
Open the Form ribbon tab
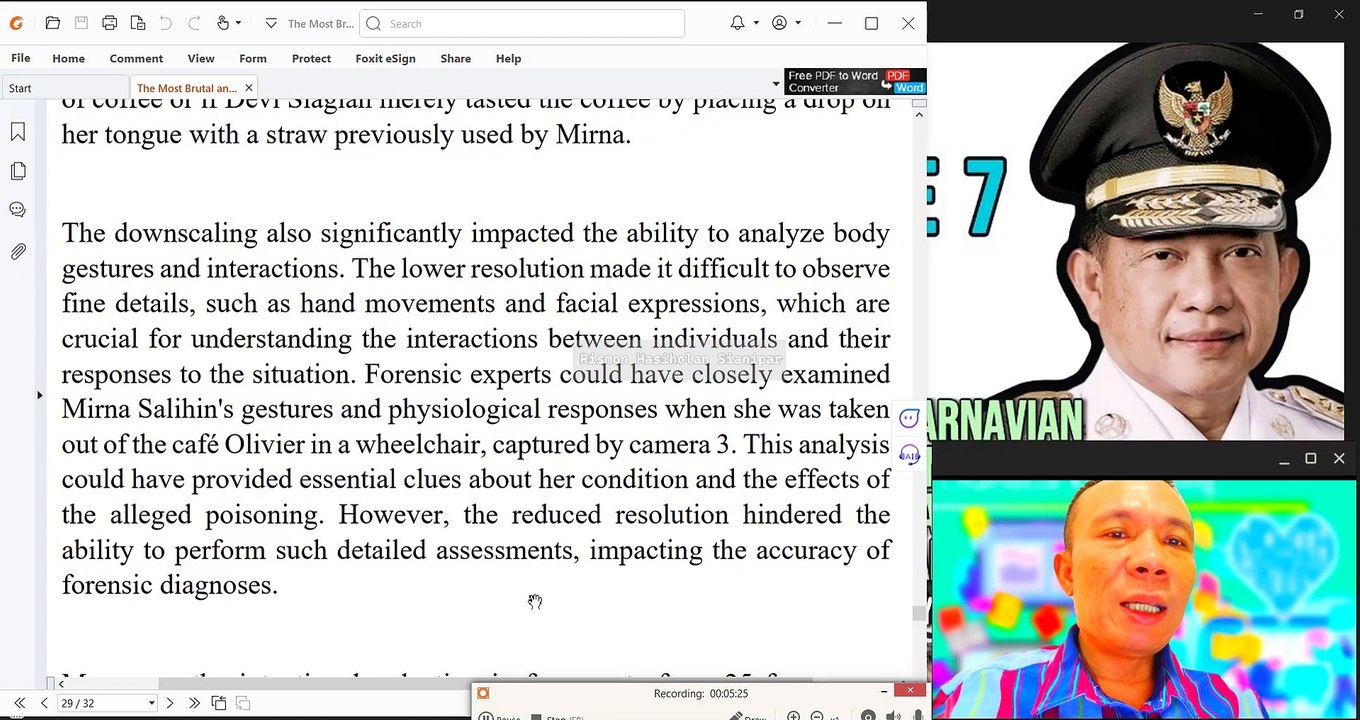click(253, 58)
